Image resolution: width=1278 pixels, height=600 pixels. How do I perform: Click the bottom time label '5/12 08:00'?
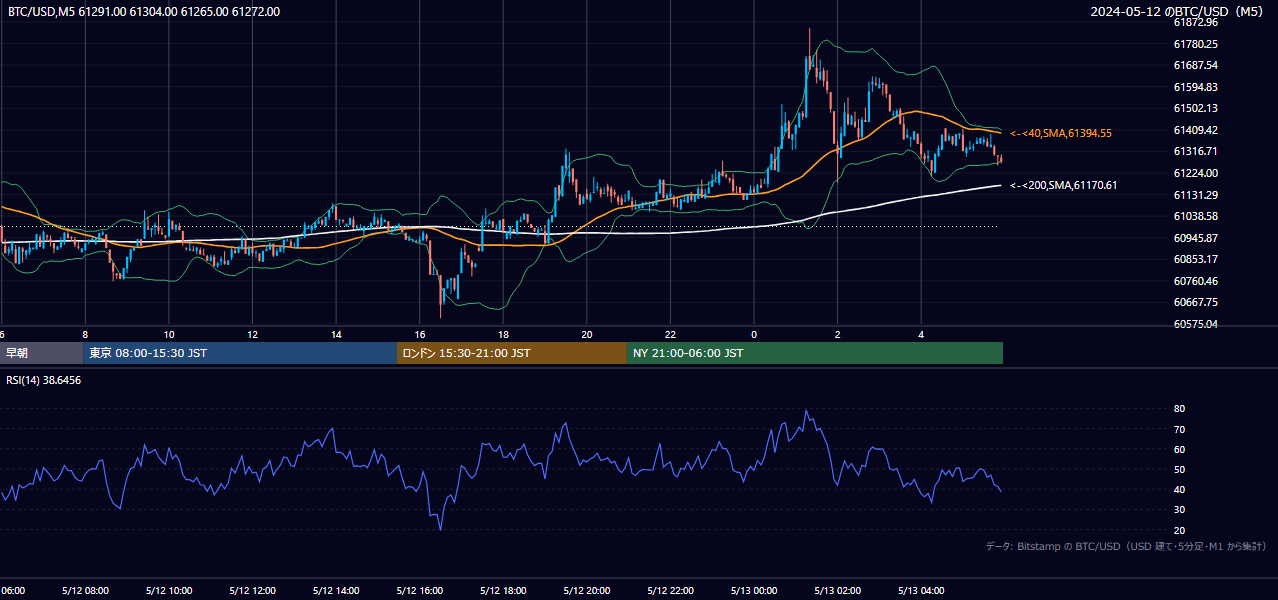(x=85, y=591)
